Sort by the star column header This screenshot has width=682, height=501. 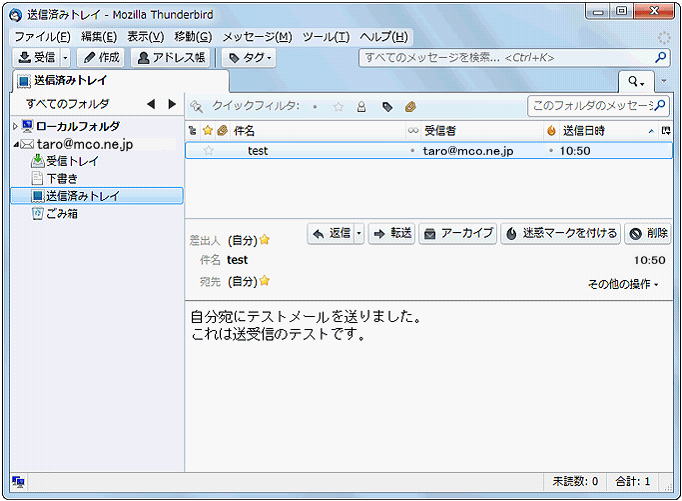[x=208, y=130]
